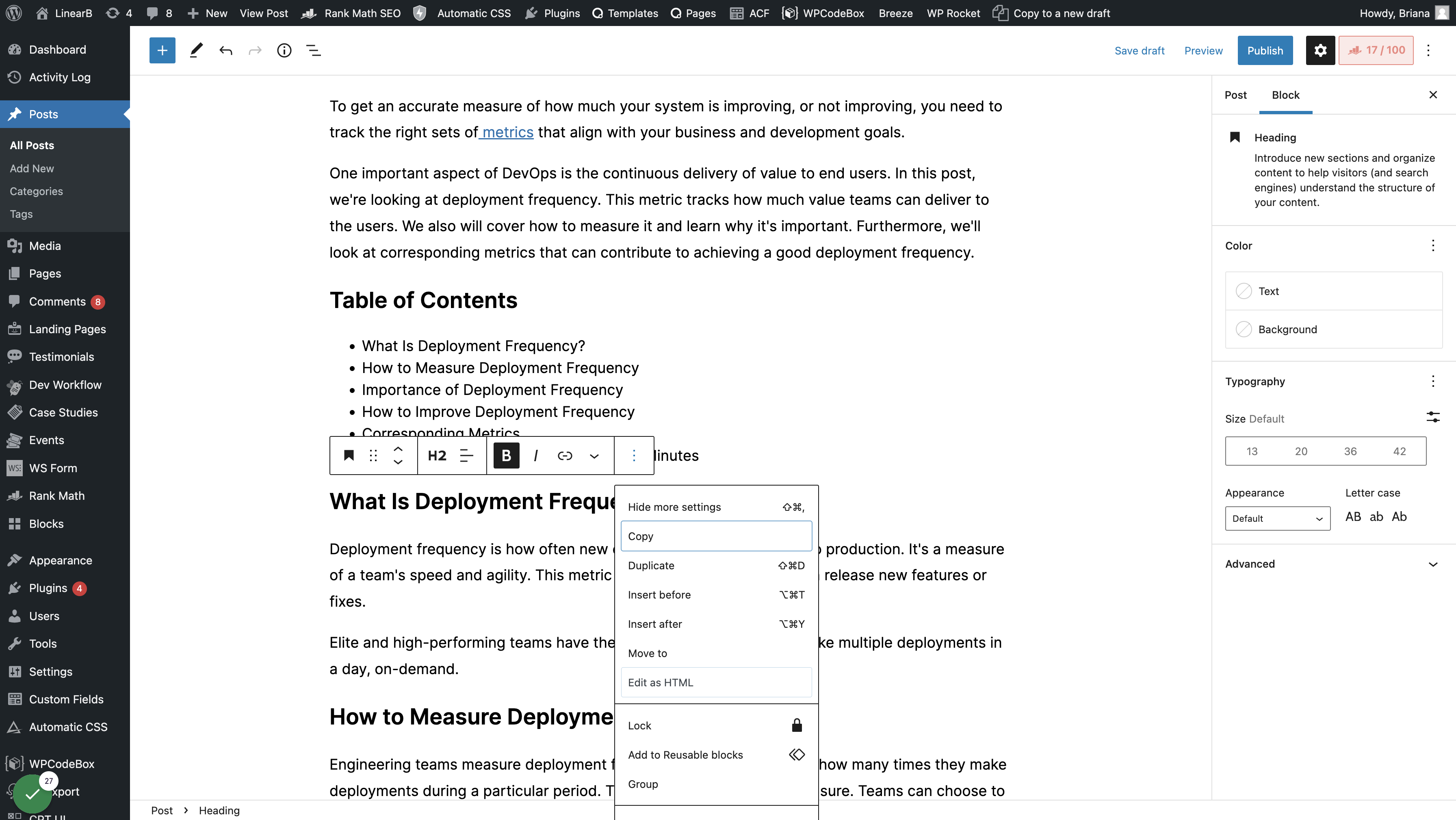Open Color panel options menu
The image size is (1456, 820).
click(1433, 245)
